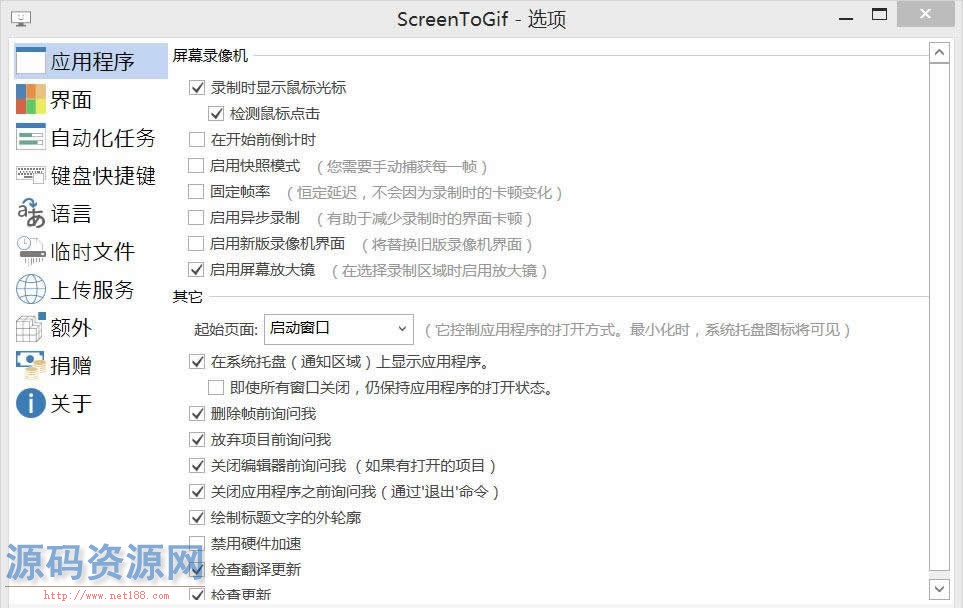The image size is (963, 608).
Task: Switch to the 界面 tab label
Action: [71, 99]
